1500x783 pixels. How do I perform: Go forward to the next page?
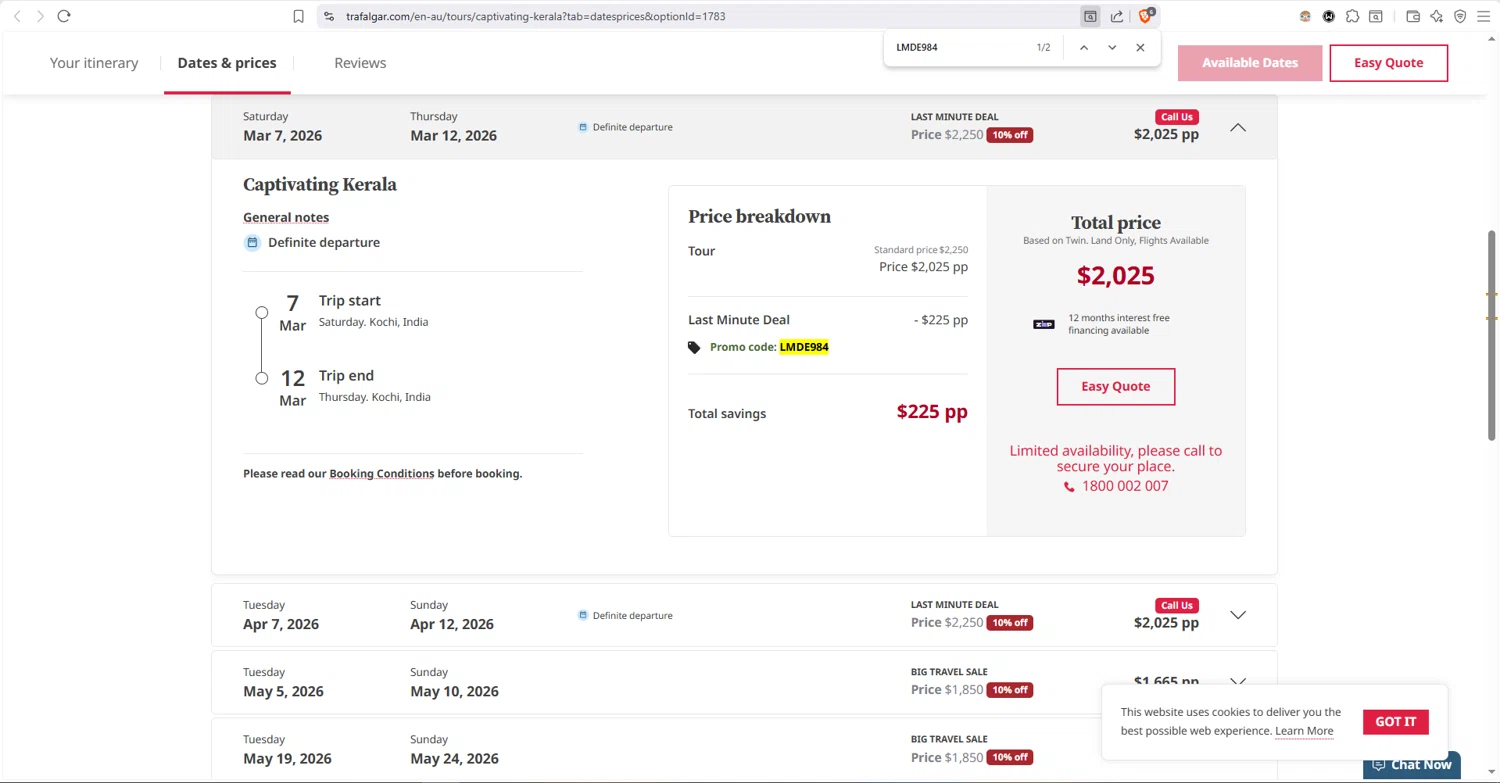tap(40, 16)
